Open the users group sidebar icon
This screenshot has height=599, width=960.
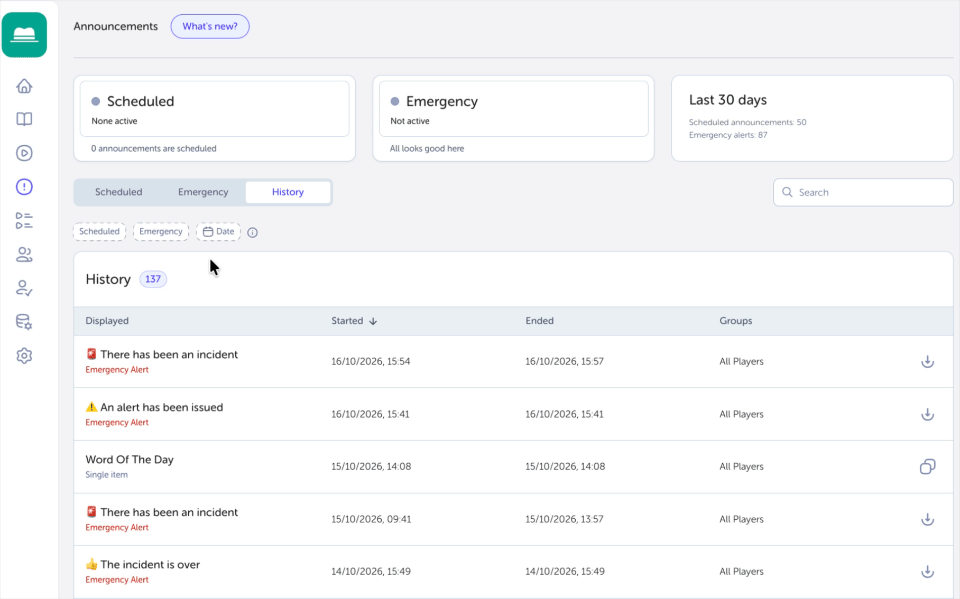click(x=24, y=254)
